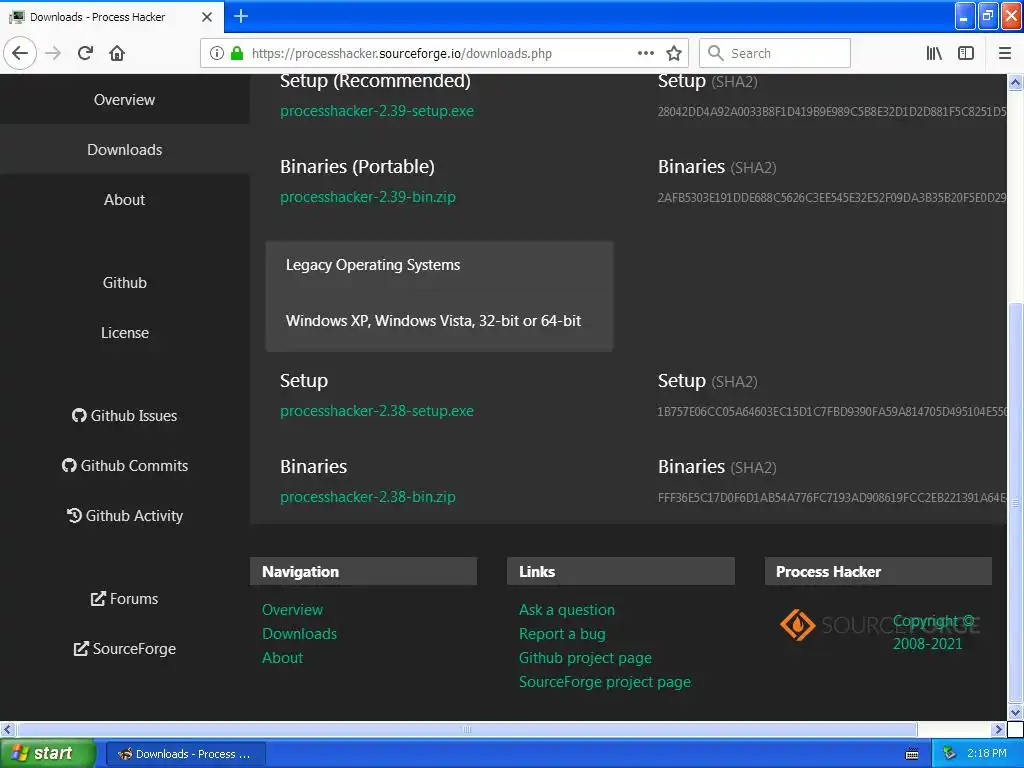Go back with the browser back arrow
Screen dimensions: 1024x768
tap(20, 53)
